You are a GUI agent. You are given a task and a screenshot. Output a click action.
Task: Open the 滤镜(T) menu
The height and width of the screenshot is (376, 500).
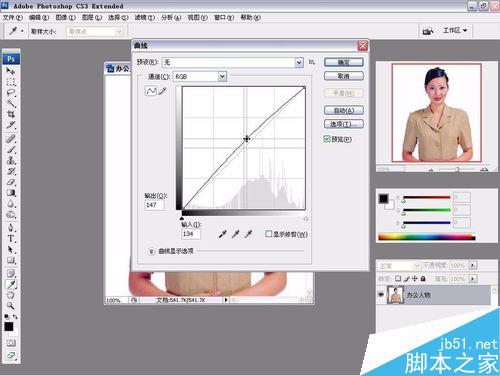pos(145,17)
